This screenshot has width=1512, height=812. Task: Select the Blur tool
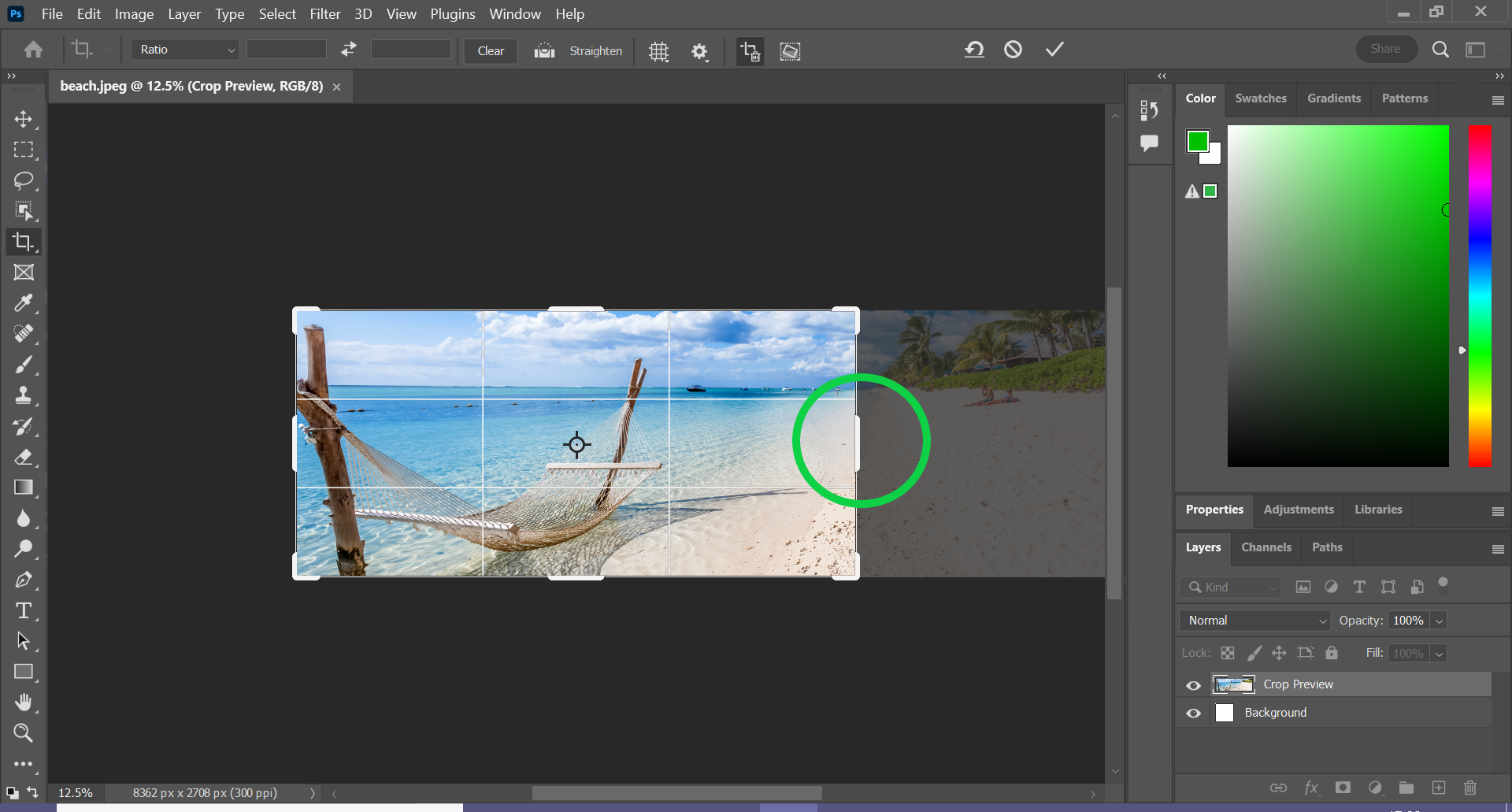tap(24, 518)
